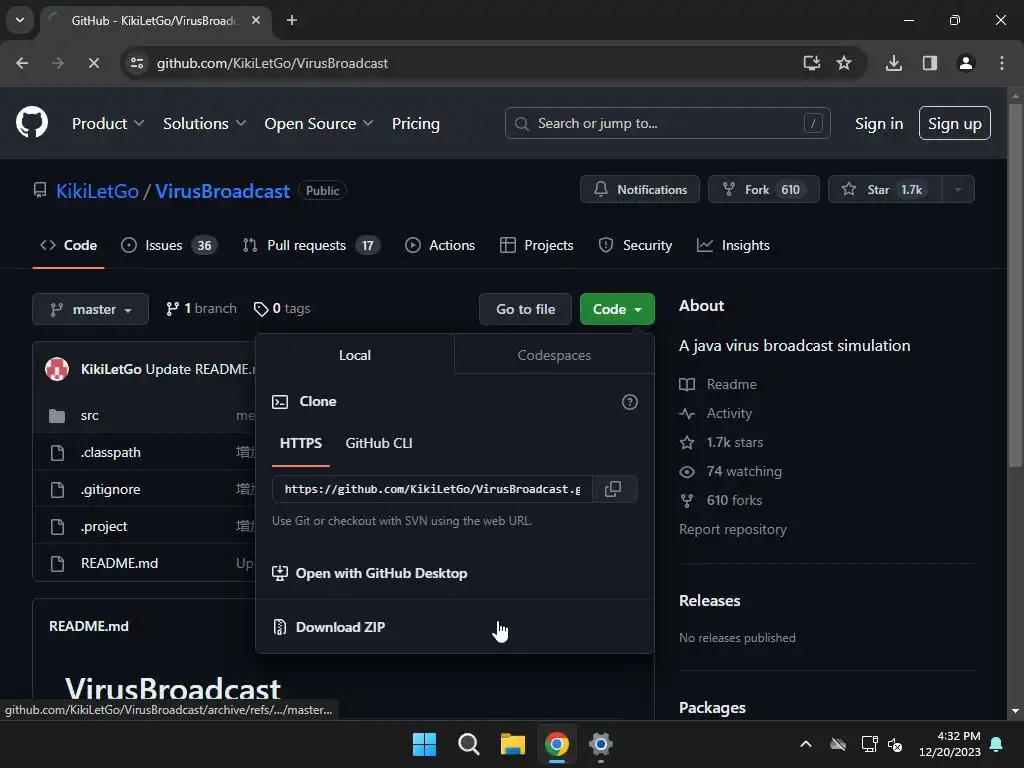
Task: Open Windows taskbar search
Action: tap(468, 744)
